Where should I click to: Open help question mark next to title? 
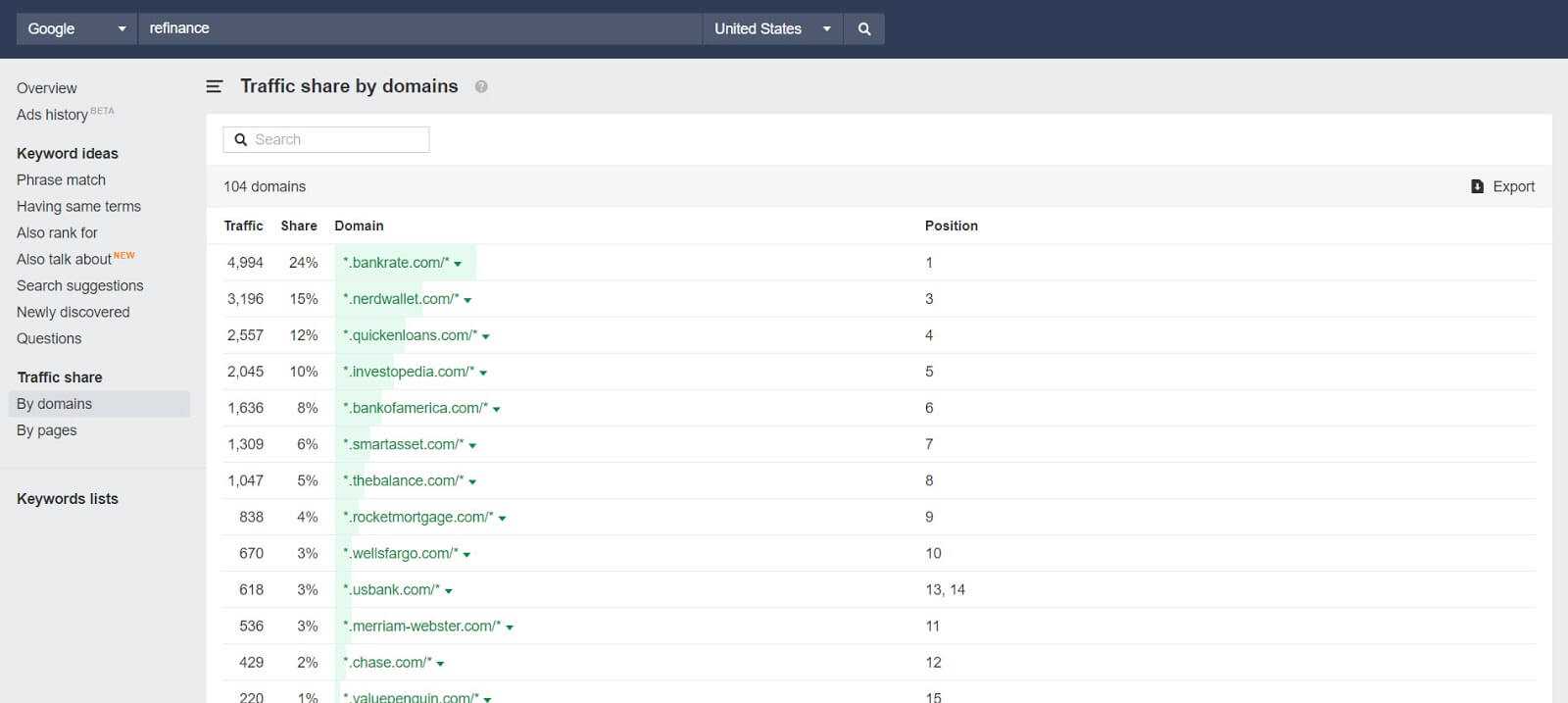tap(481, 86)
